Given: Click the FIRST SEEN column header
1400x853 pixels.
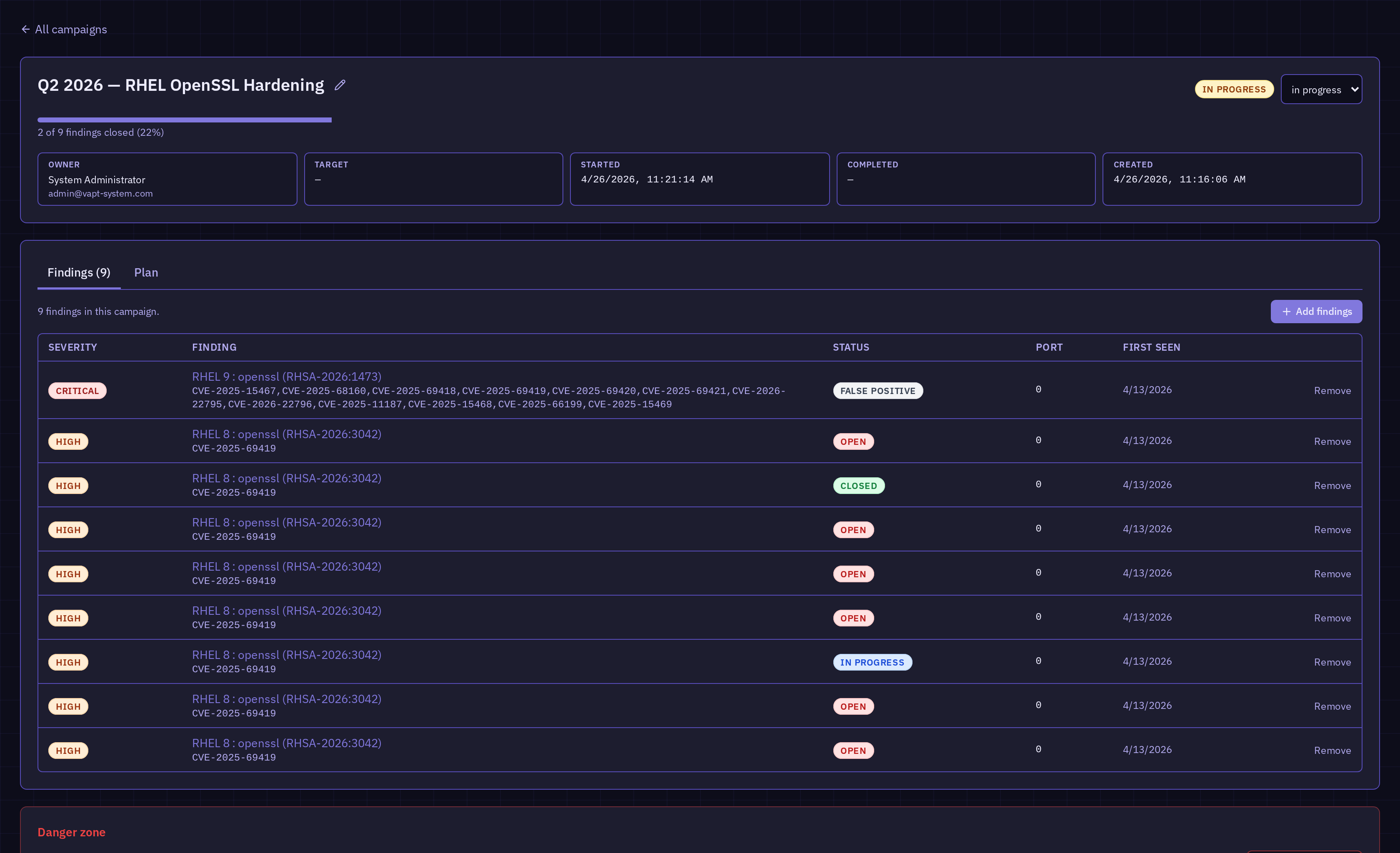Looking at the screenshot, I should coord(1151,347).
